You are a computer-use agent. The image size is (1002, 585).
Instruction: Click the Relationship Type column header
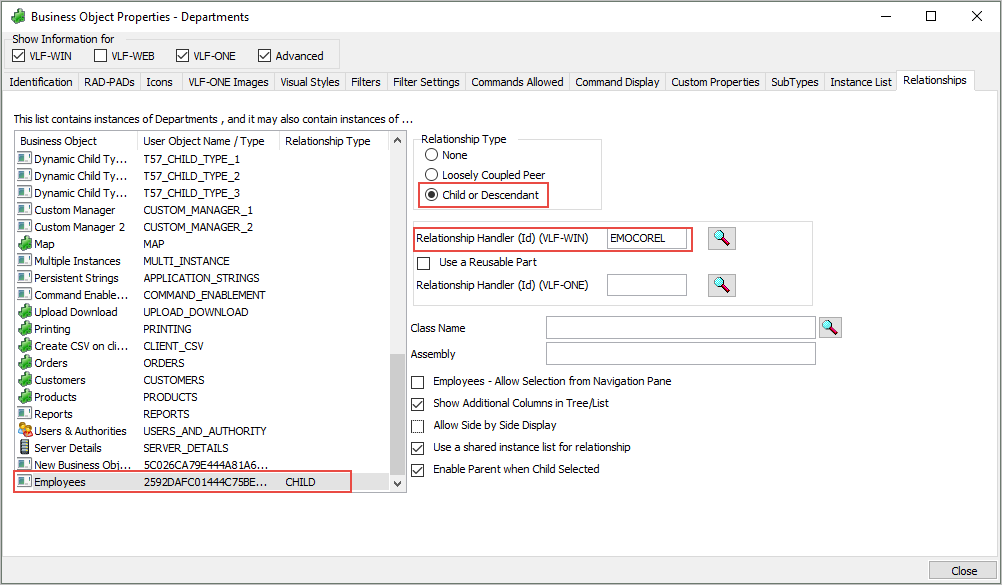point(328,141)
